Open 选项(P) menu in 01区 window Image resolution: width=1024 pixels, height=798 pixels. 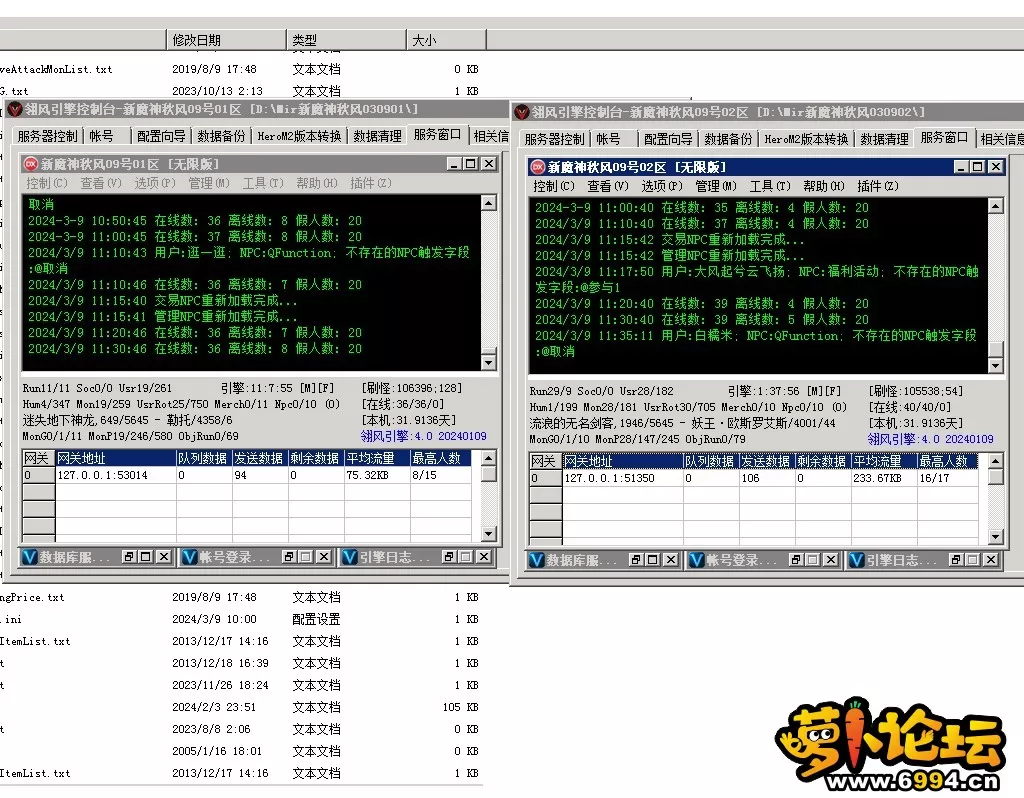[155, 184]
